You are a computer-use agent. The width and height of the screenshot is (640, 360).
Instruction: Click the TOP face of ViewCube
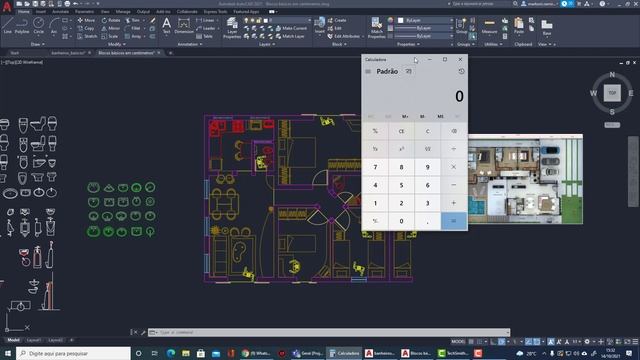612,93
